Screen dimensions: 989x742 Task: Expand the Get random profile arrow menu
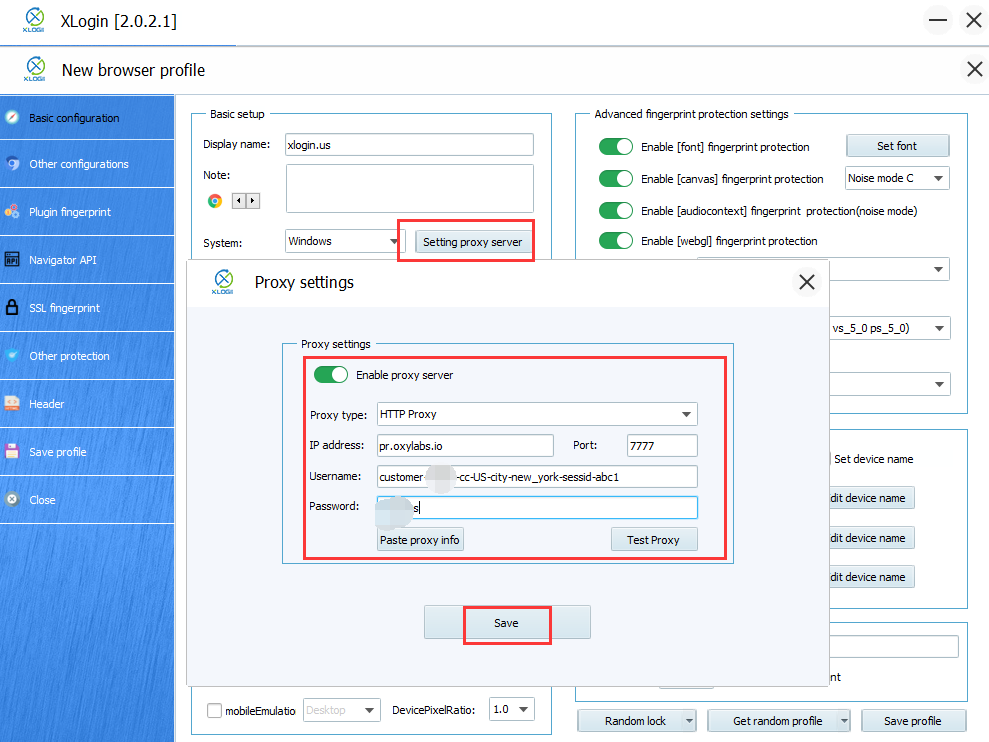point(844,721)
